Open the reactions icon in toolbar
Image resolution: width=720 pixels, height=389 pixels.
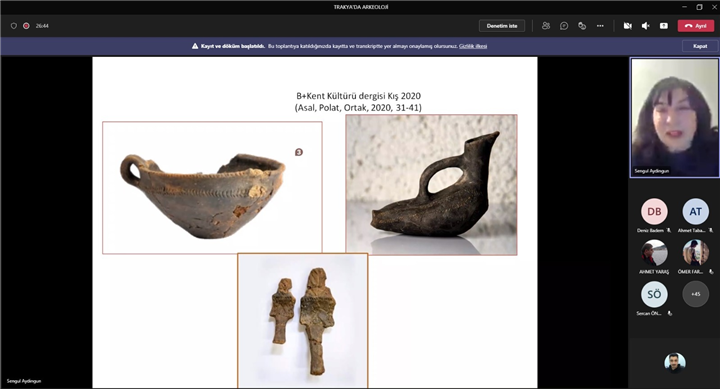[x=582, y=26]
